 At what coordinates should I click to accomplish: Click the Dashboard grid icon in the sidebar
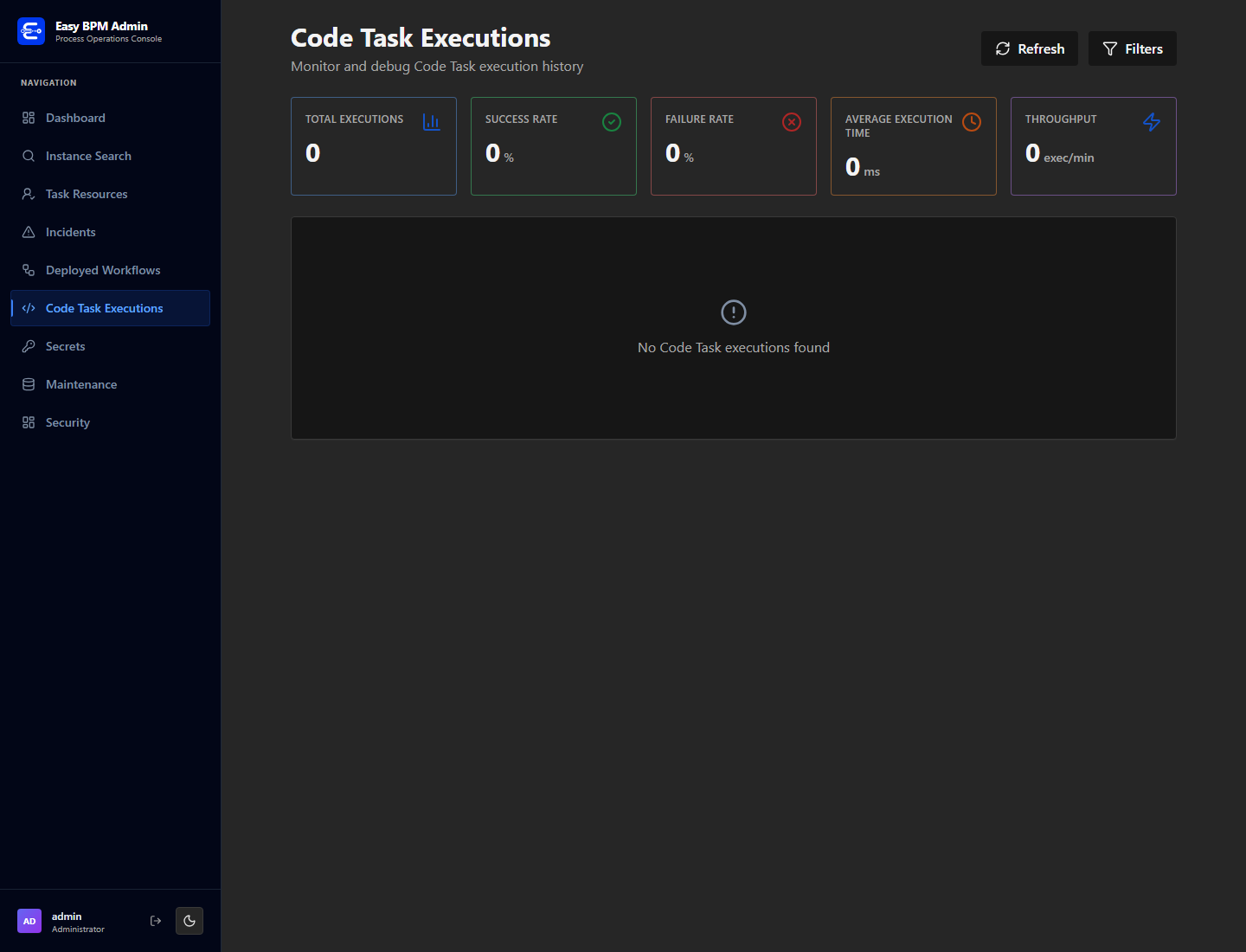29,118
